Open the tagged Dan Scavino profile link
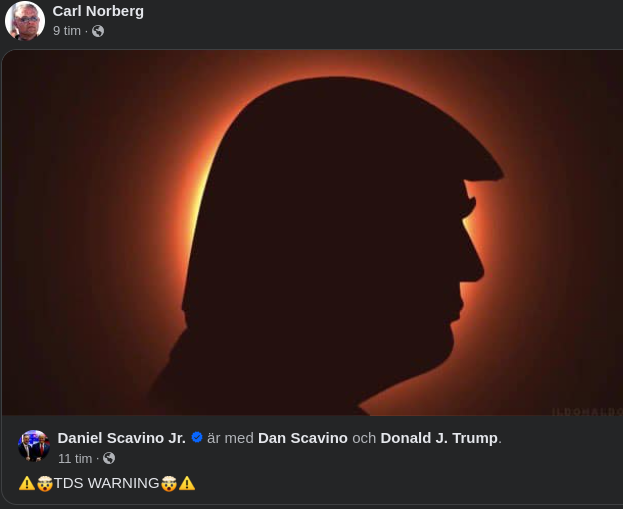The image size is (623, 509). coord(303,438)
